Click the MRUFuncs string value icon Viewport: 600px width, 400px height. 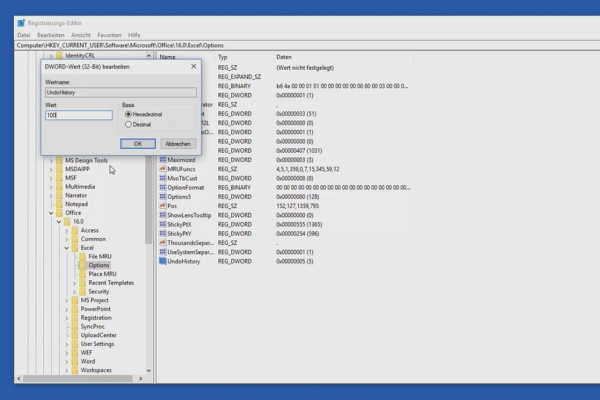pos(163,169)
